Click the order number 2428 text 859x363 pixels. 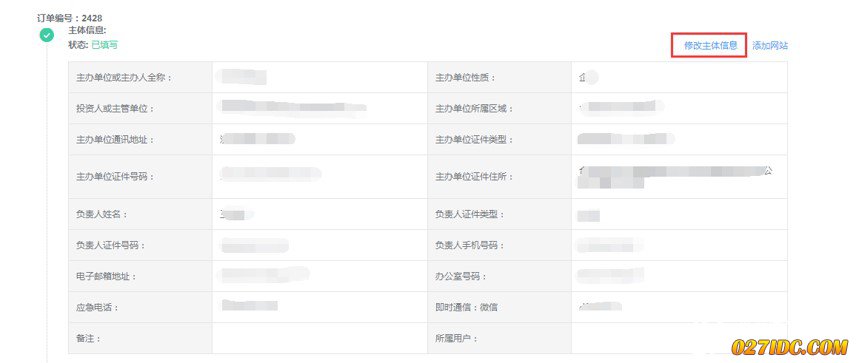tap(92, 18)
